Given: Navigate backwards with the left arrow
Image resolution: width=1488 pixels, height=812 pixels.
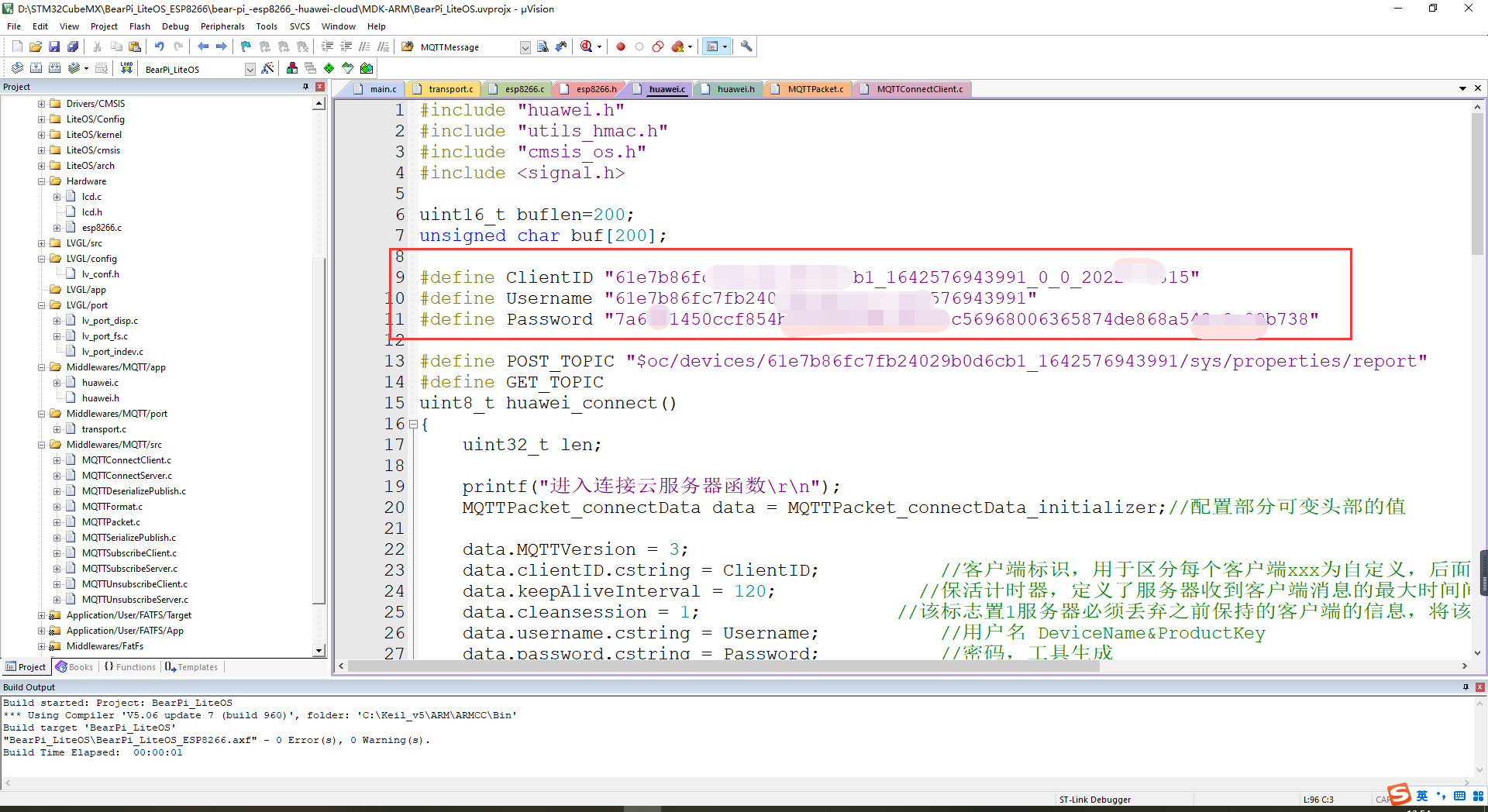Looking at the screenshot, I should [x=203, y=46].
